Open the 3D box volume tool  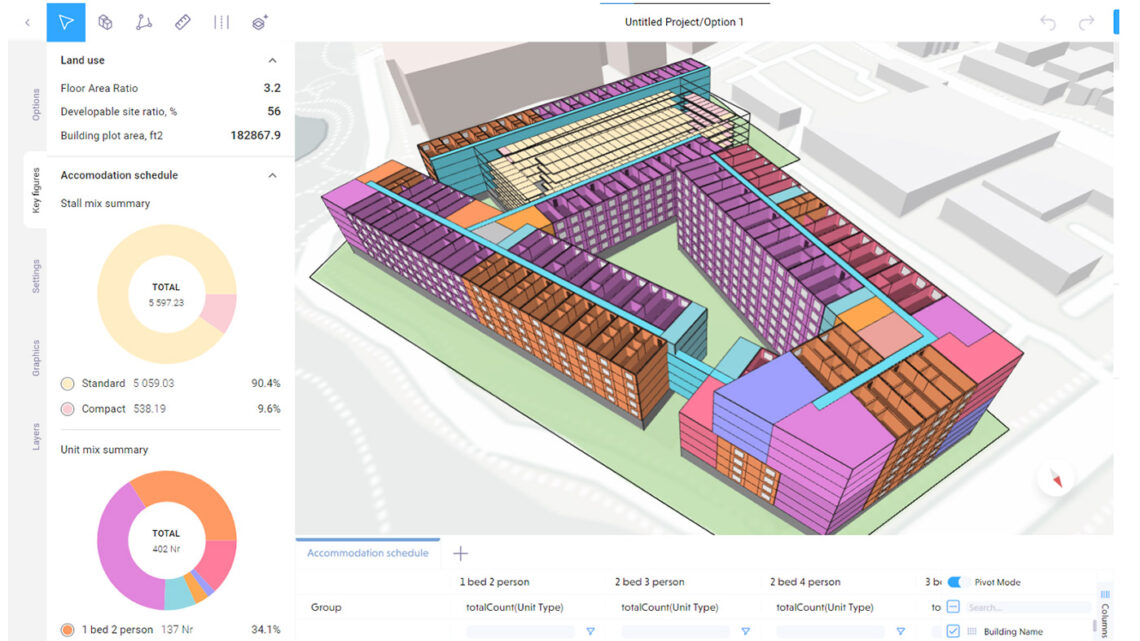click(105, 22)
